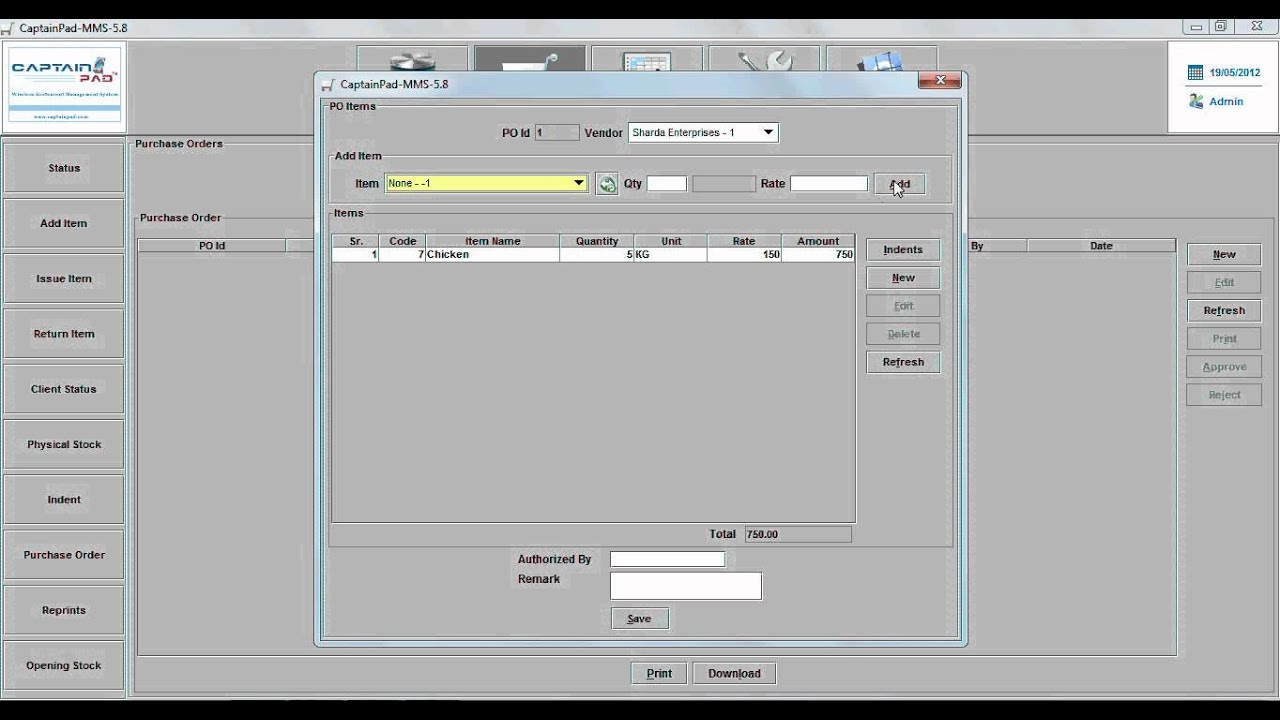Click the Rate column header
Viewport: 1280px width, 720px height.
744,241
